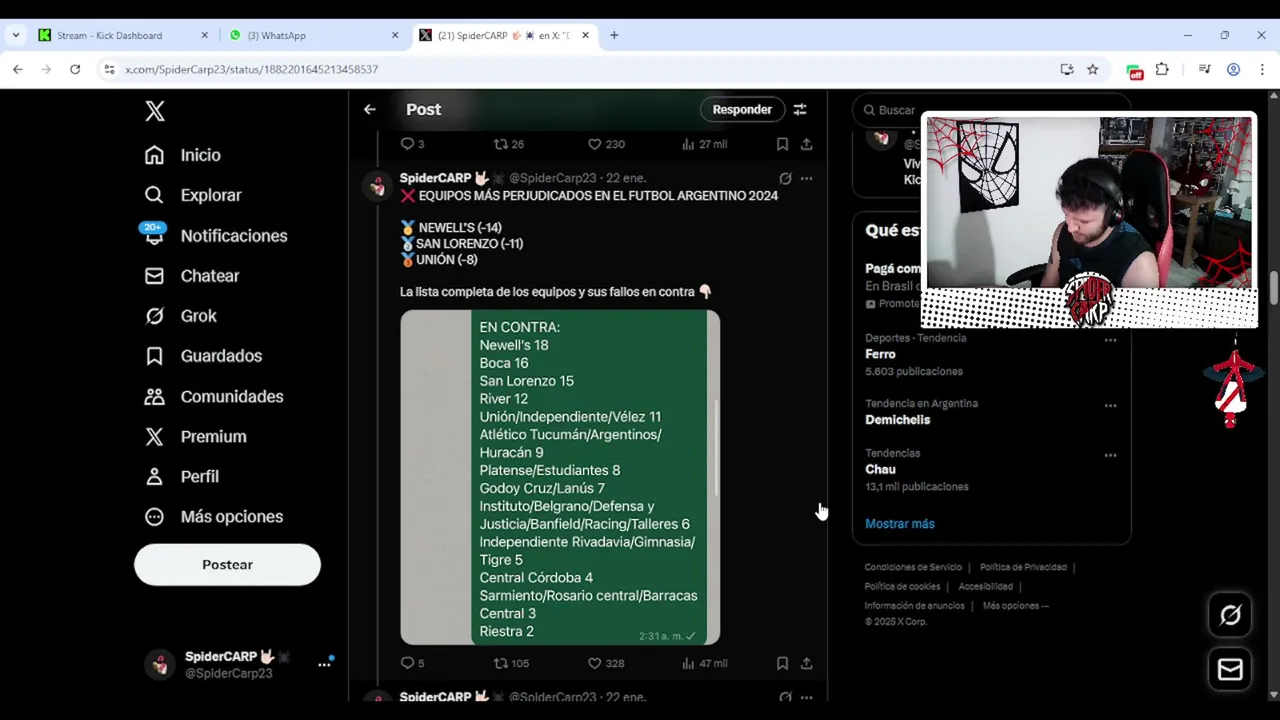The height and width of the screenshot is (720, 1280).
Task: Like the post with 328 likes
Action: (x=605, y=663)
